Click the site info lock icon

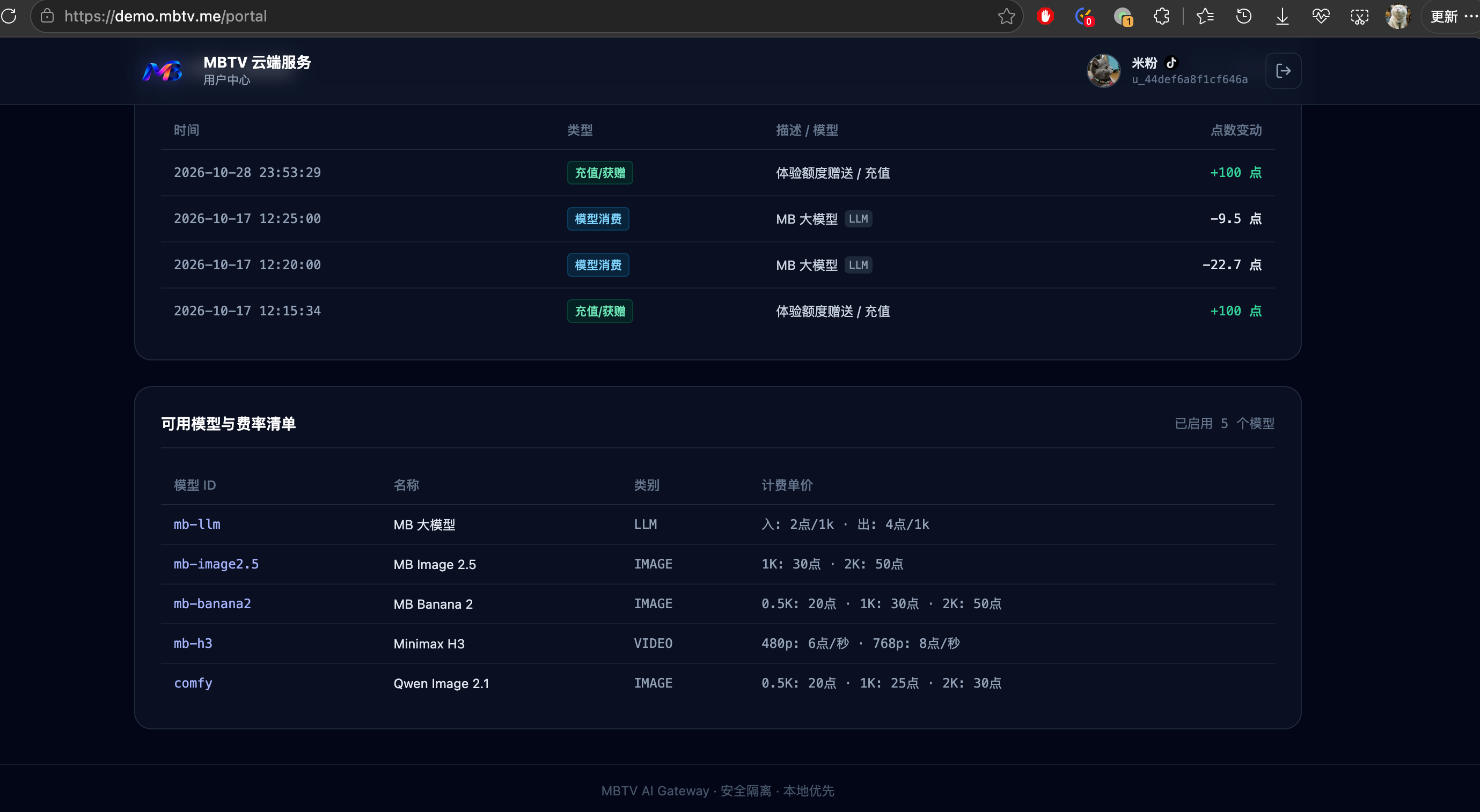click(47, 16)
